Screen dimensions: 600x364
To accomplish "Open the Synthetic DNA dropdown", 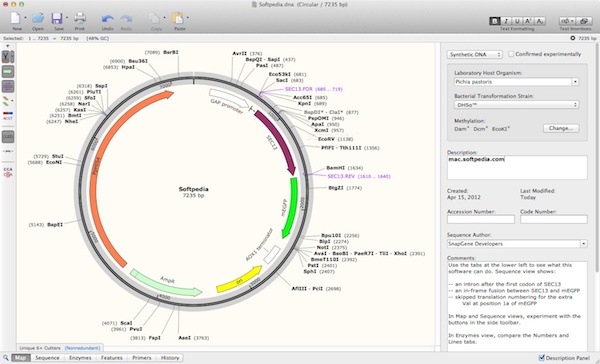I will point(474,55).
